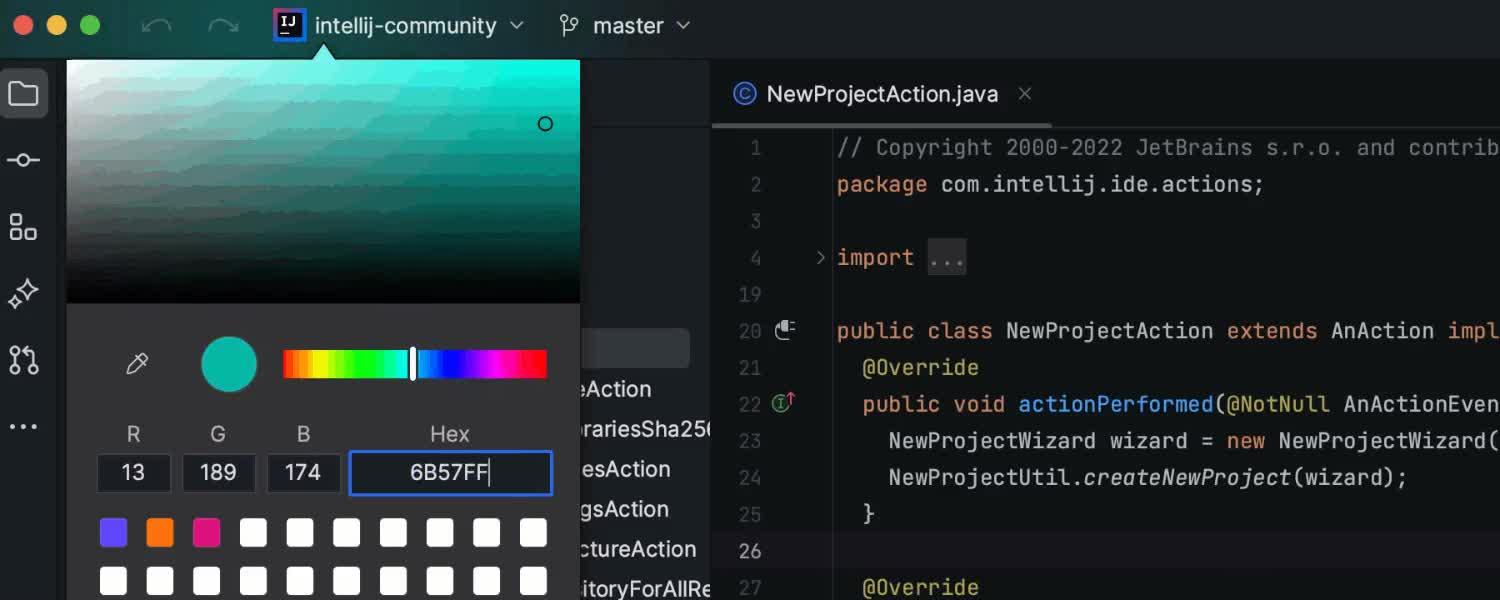Select the purple saved color swatch
Viewport: 1500px width, 600px height.
pos(113,532)
